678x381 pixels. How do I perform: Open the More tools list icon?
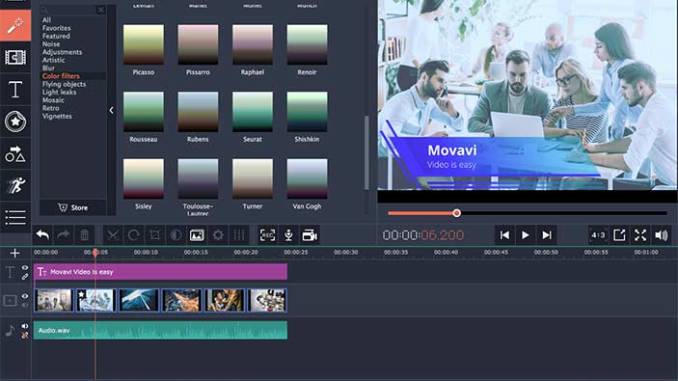click(16, 218)
